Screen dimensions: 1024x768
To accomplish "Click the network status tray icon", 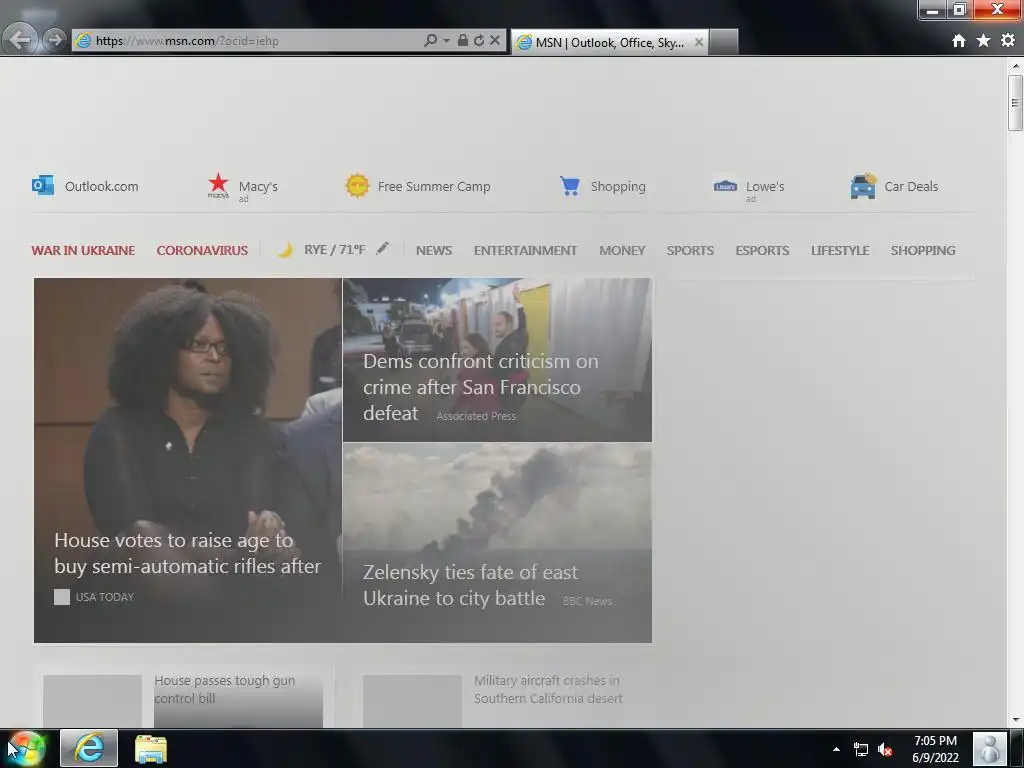I will [861, 749].
